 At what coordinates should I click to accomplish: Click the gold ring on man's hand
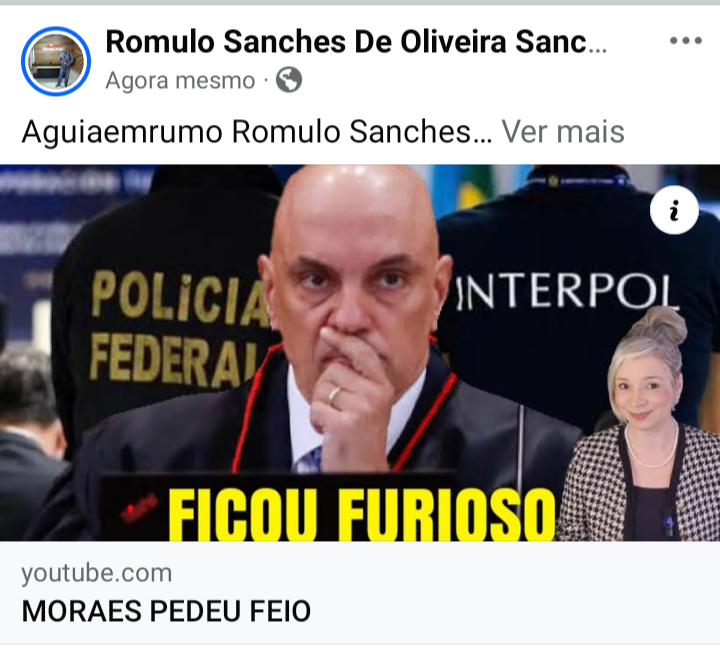point(334,396)
